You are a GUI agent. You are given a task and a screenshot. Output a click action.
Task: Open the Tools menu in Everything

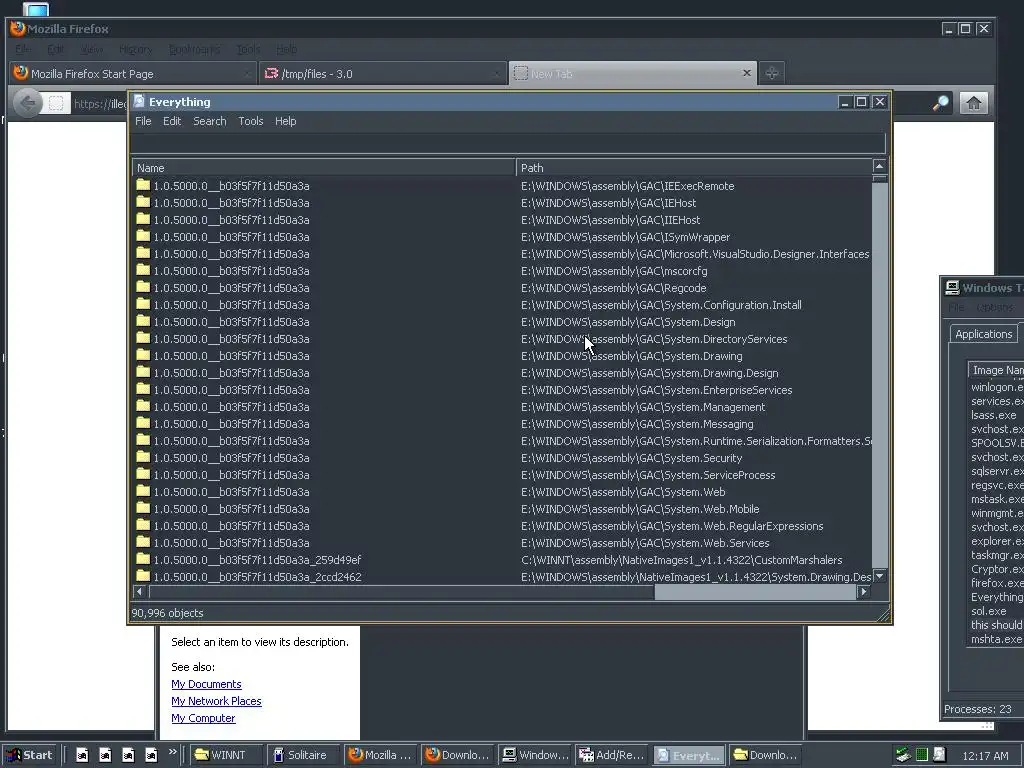click(x=251, y=121)
